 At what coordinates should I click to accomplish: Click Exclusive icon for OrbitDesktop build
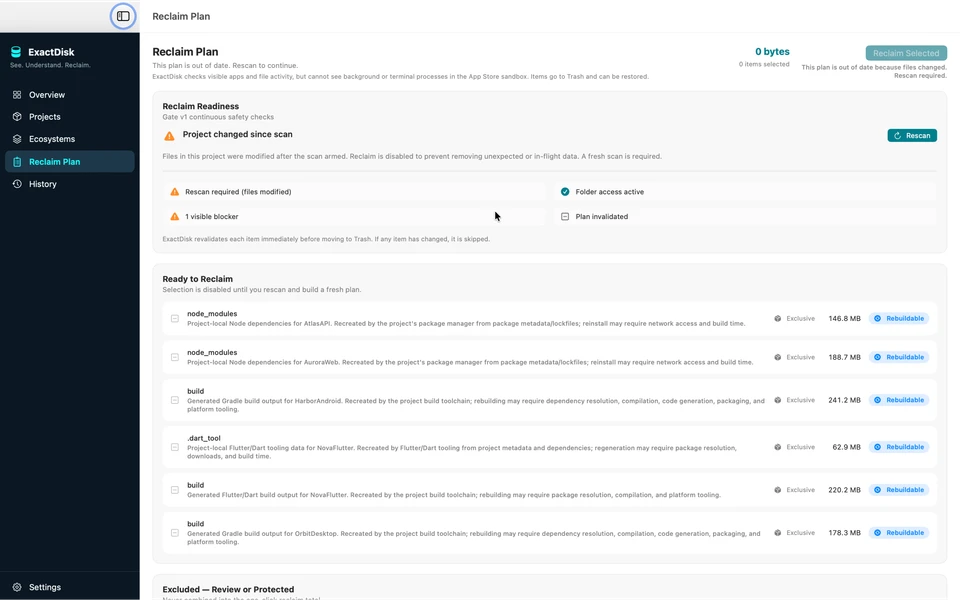(778, 533)
